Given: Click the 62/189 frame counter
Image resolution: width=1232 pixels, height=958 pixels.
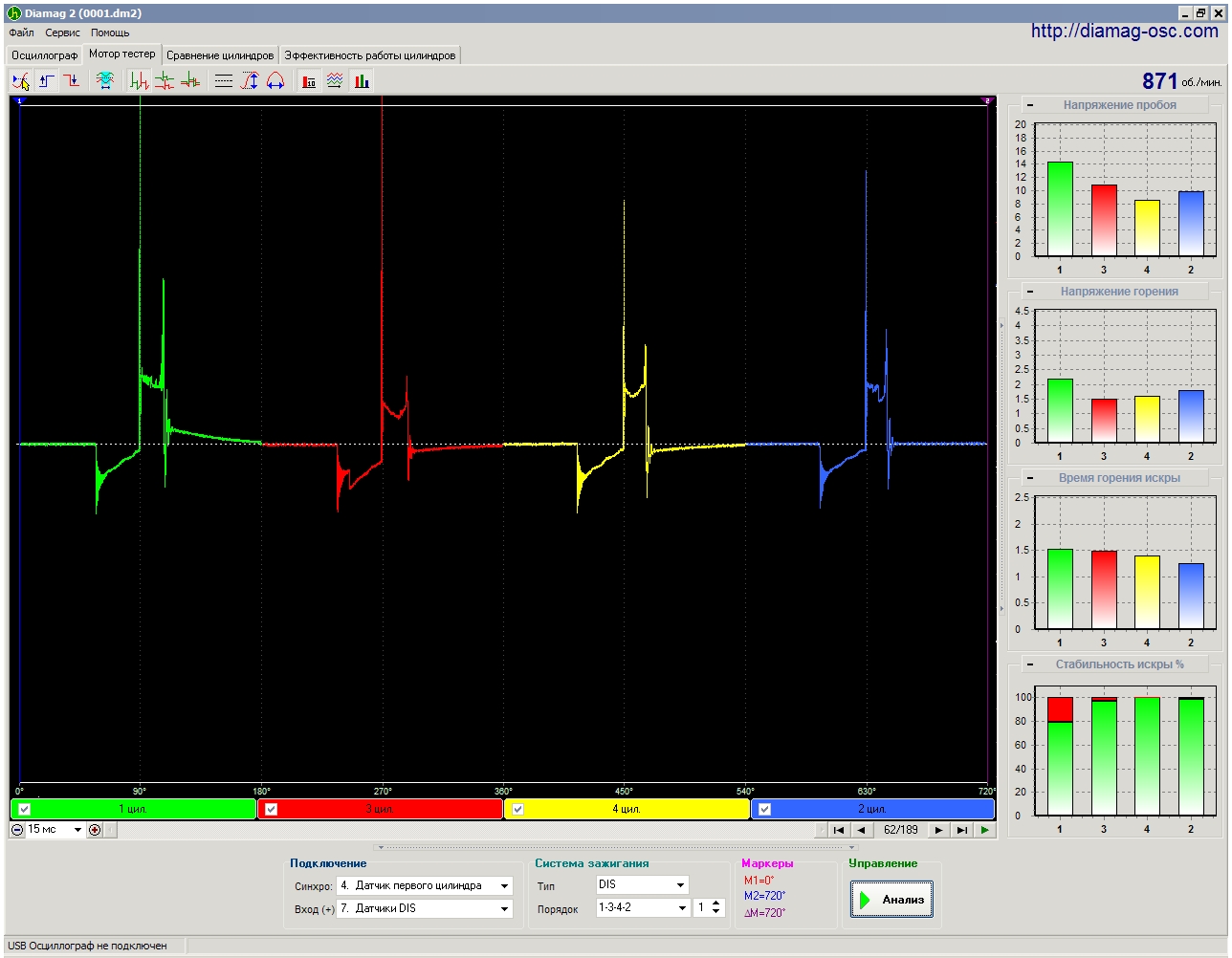Looking at the screenshot, I should click(901, 830).
